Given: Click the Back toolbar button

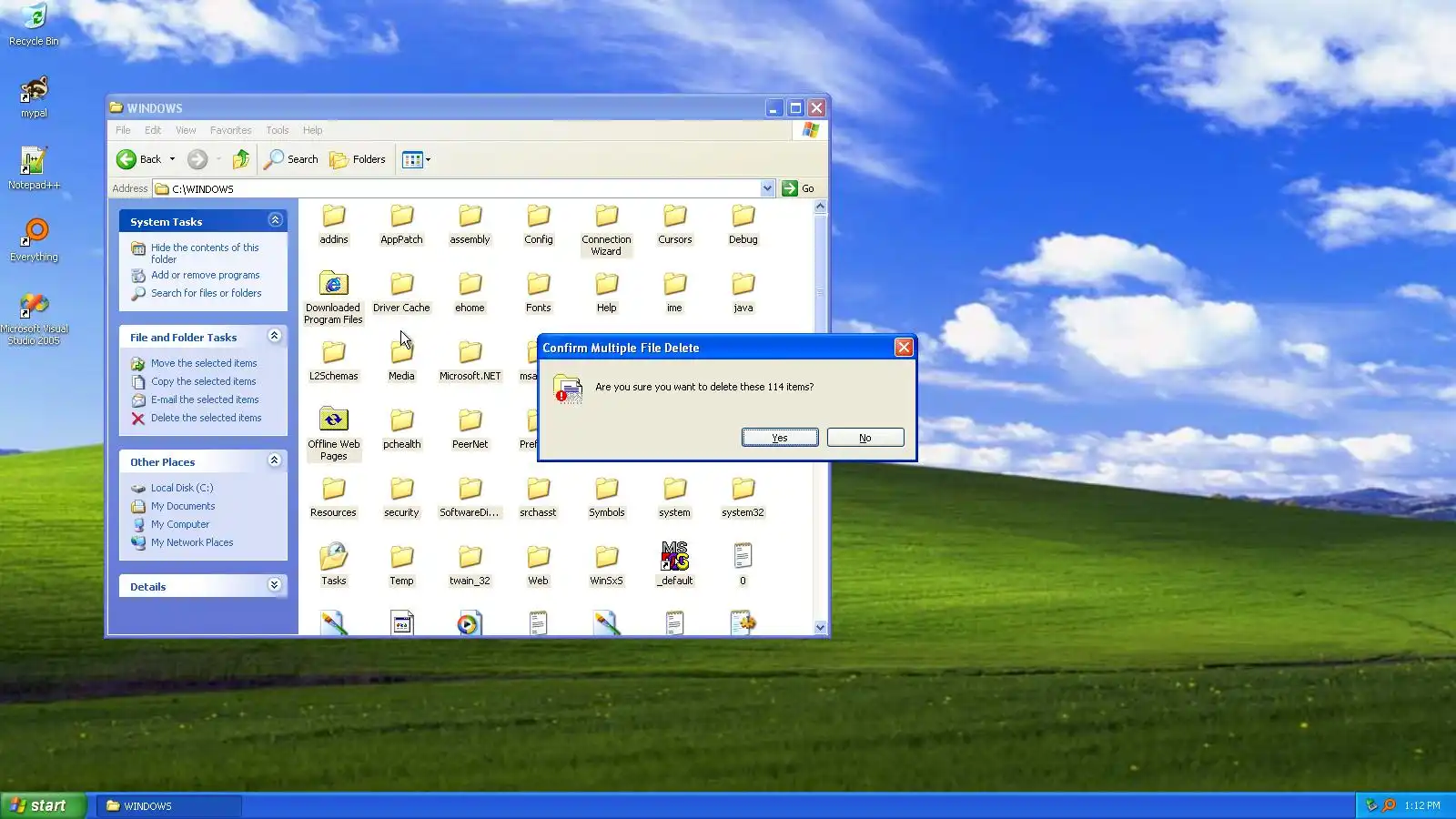Looking at the screenshot, I should point(139,159).
